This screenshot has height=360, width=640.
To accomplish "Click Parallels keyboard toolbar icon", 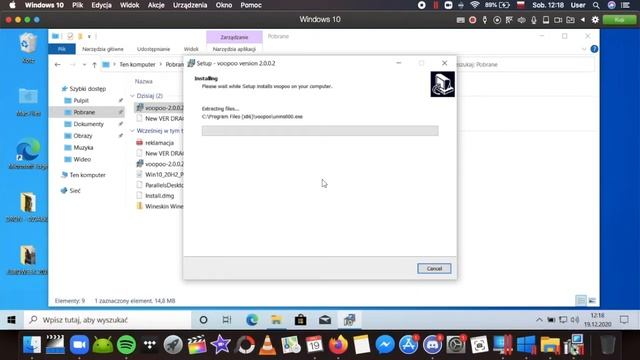I will tap(460, 20).
